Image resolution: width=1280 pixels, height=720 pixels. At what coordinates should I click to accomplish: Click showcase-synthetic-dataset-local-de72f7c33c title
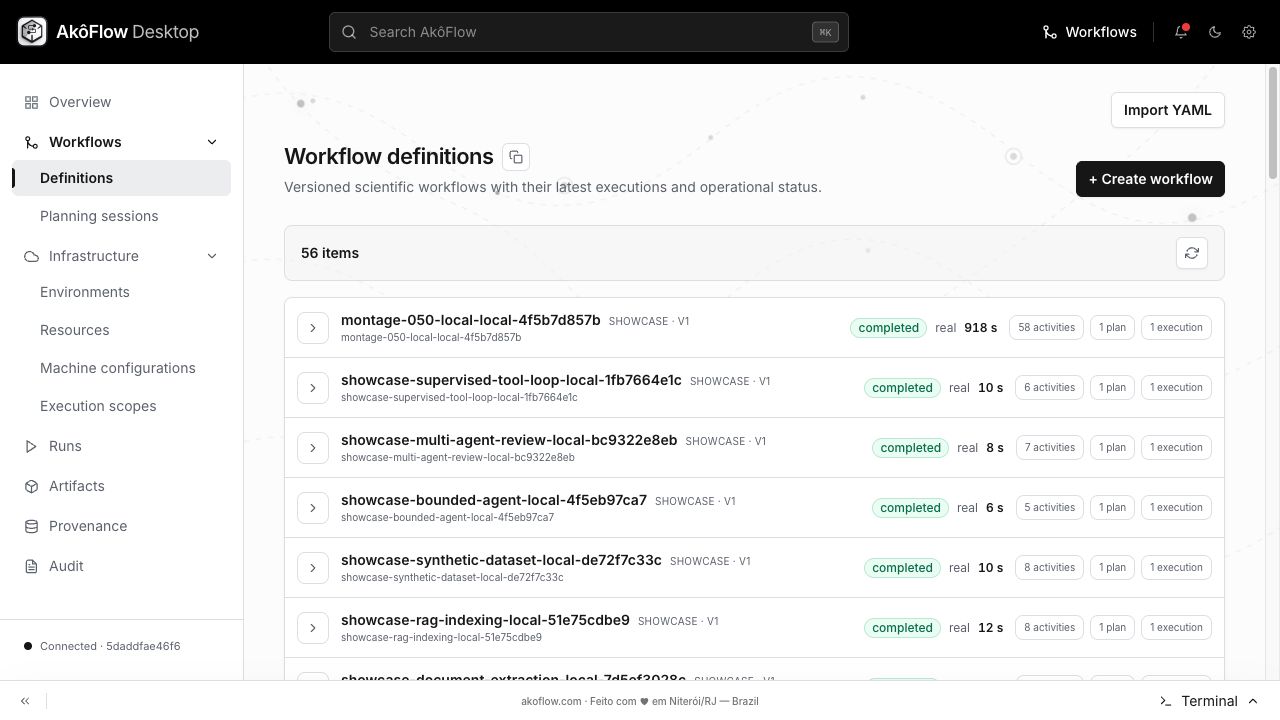tap(501, 560)
